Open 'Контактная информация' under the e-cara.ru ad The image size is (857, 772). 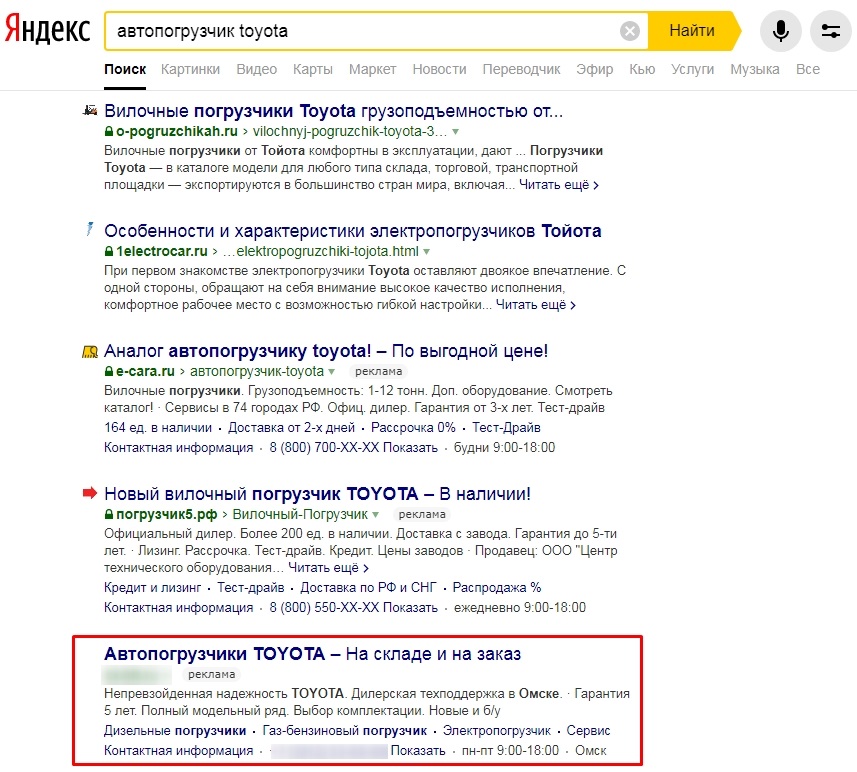coord(179,447)
